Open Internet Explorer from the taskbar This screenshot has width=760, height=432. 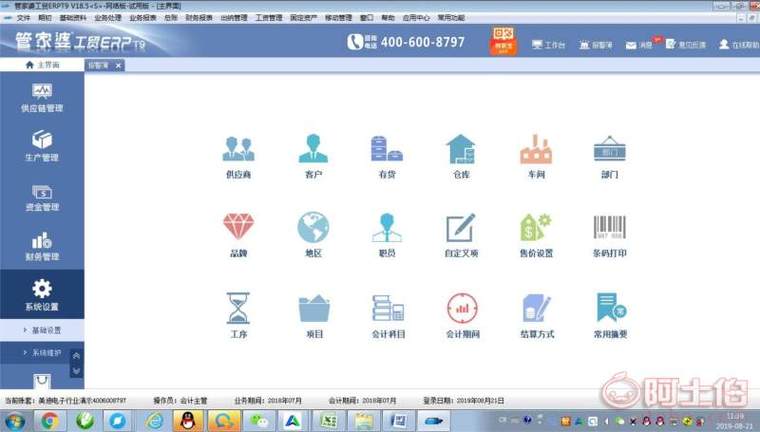155,421
